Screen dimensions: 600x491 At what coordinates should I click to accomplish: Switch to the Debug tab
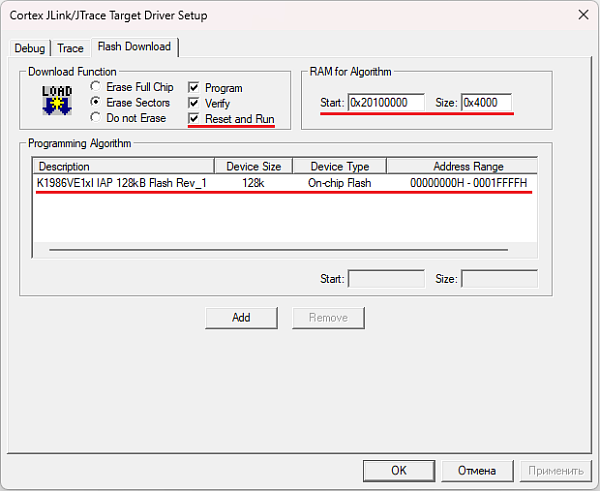pos(30,48)
